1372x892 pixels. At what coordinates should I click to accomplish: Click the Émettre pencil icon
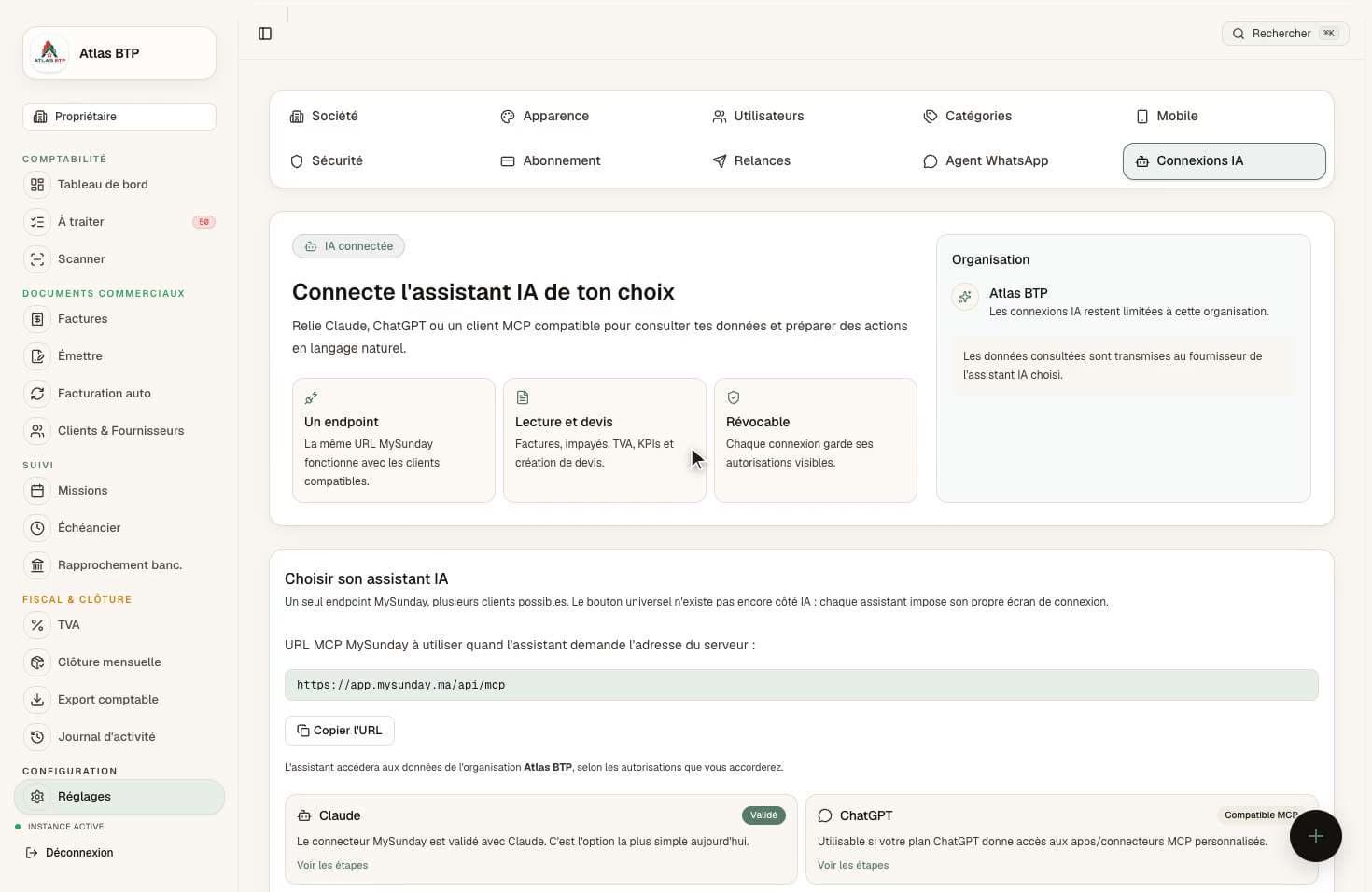37,356
